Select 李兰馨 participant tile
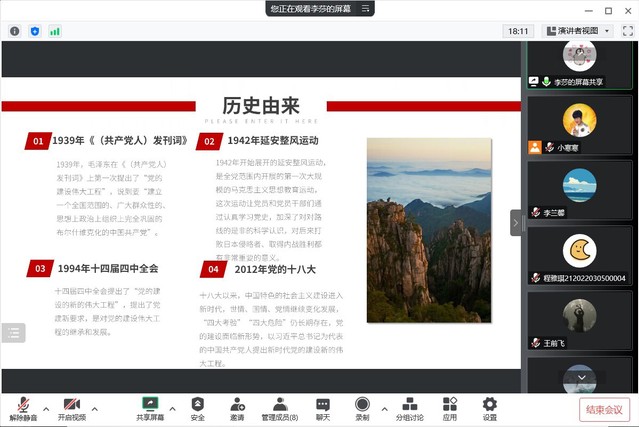Image resolution: width=639 pixels, height=427 pixels. (580, 190)
